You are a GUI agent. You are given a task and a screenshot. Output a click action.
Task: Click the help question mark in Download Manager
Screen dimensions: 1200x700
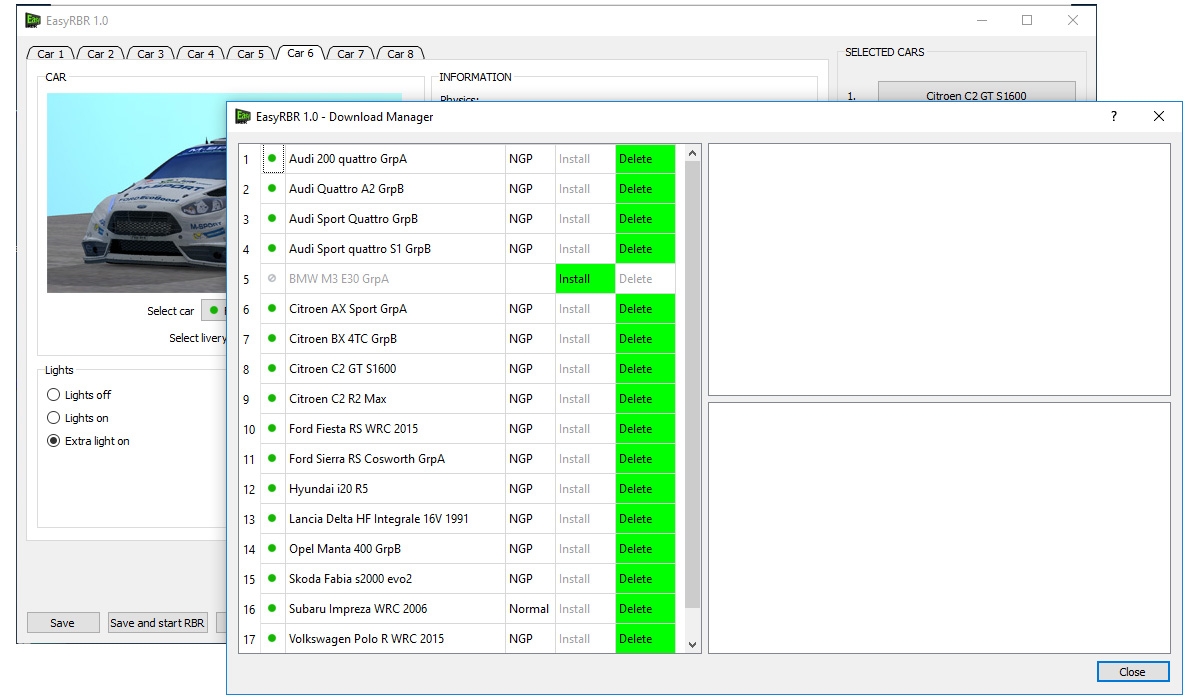pos(1114,116)
